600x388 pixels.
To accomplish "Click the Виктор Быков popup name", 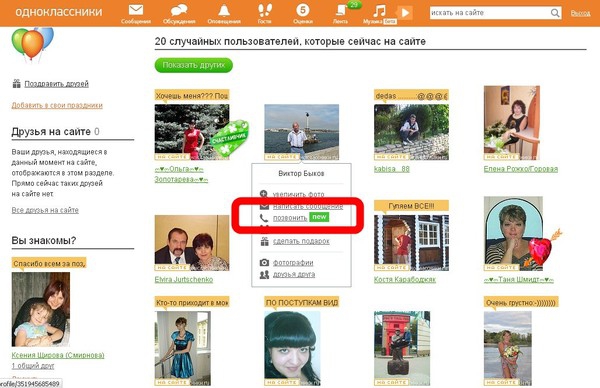I will click(301, 173).
